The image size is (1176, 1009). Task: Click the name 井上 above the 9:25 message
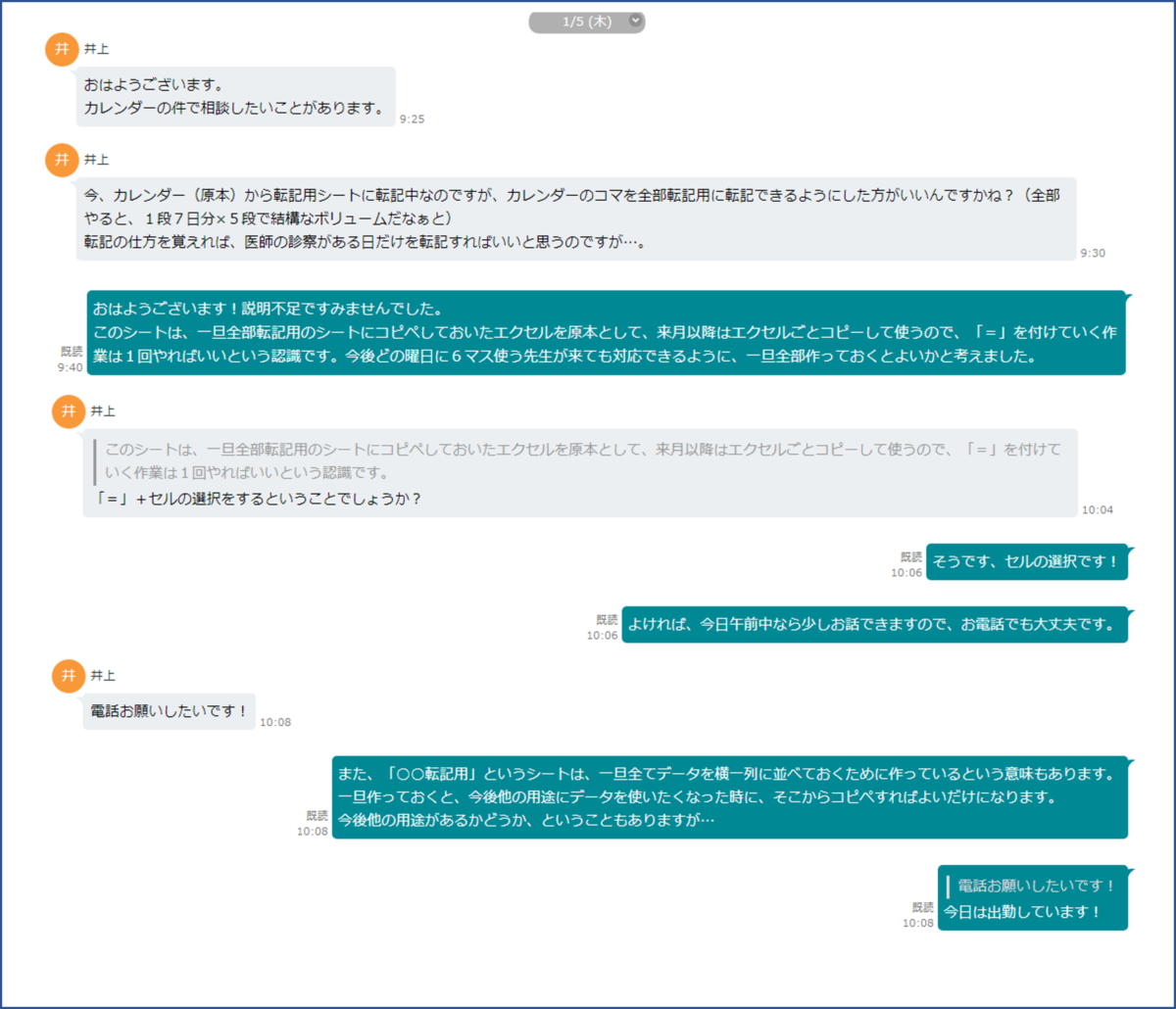(96, 49)
